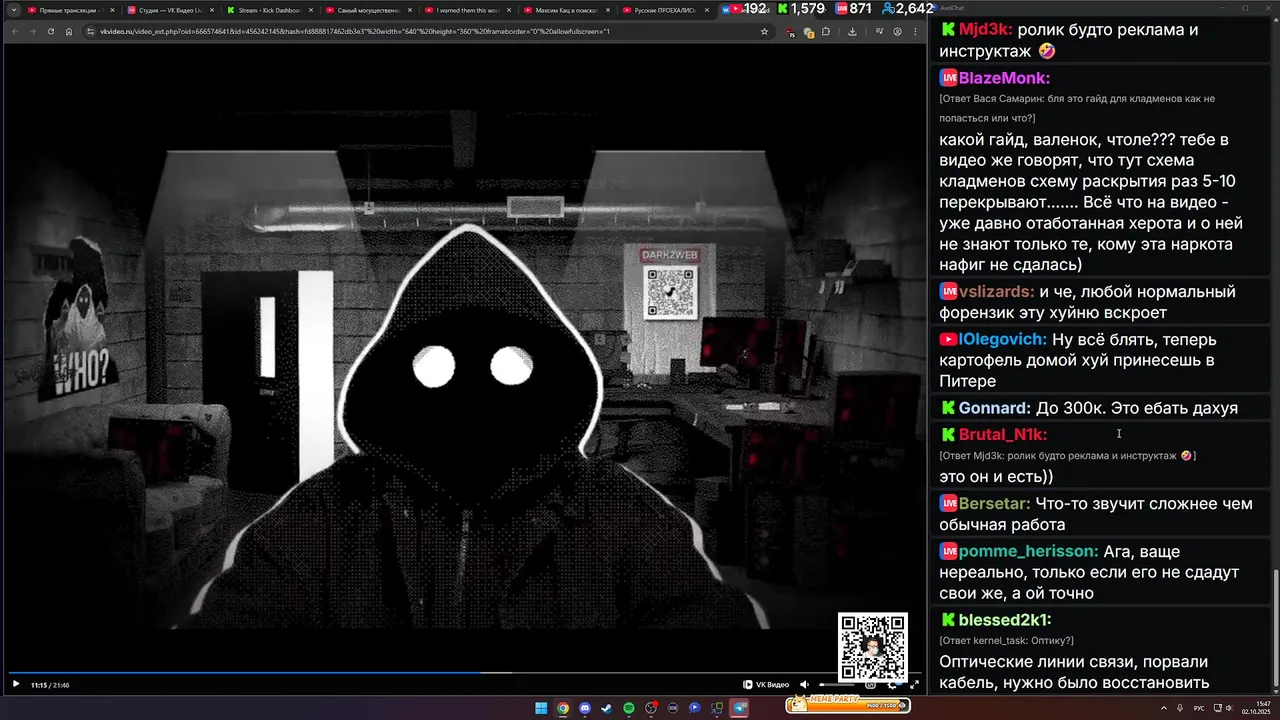Close the Прямые трансляции tab
Image resolution: width=1280 pixels, height=720 pixels.
112,10
